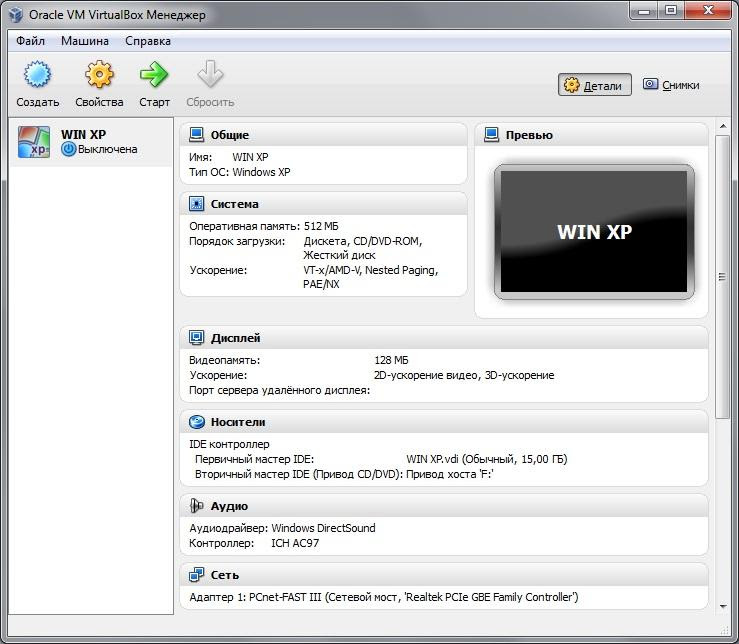Click the Видеопамять 128 МБ value
739x644 pixels.
[391, 360]
